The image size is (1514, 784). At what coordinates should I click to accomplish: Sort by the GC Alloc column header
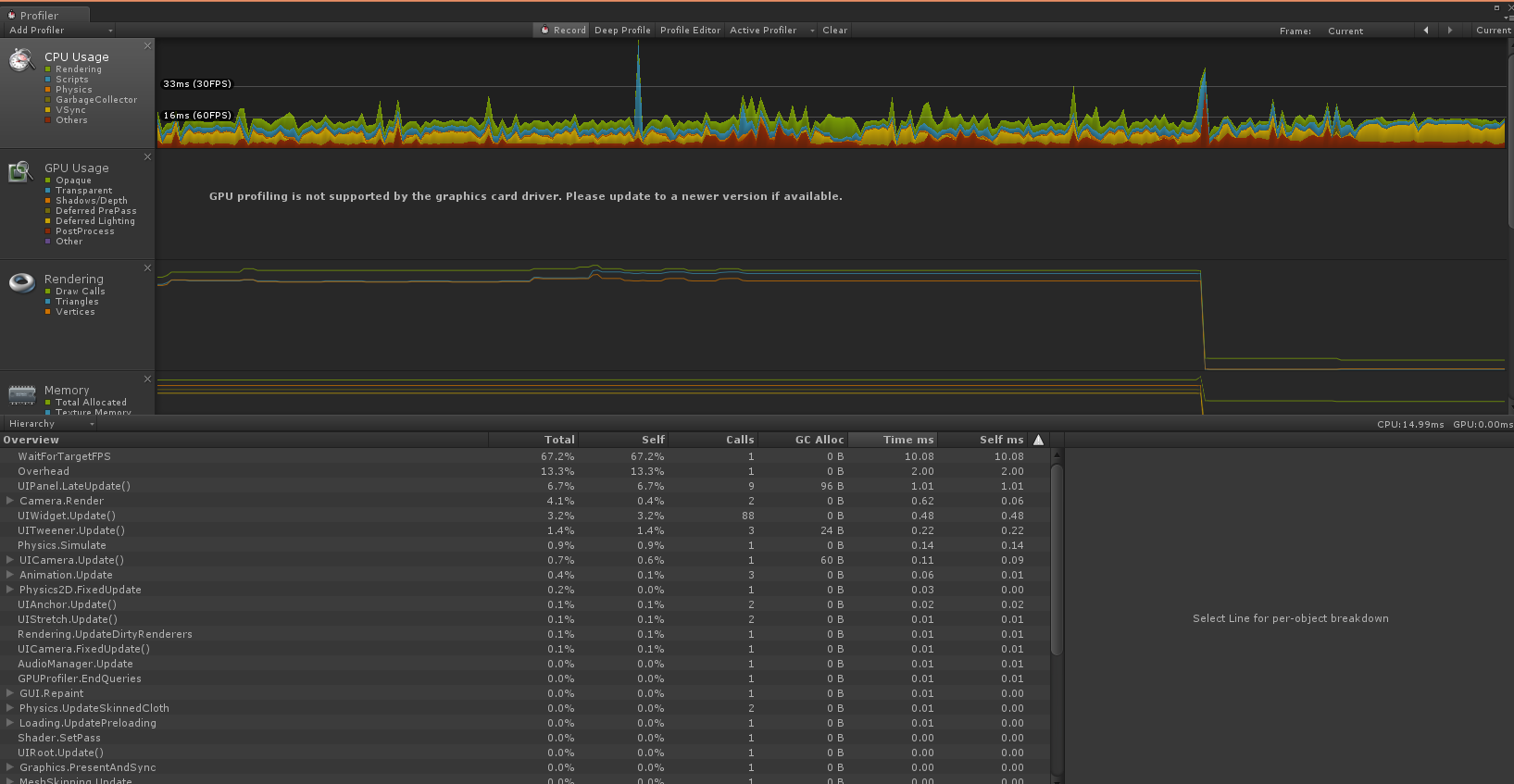click(x=803, y=440)
